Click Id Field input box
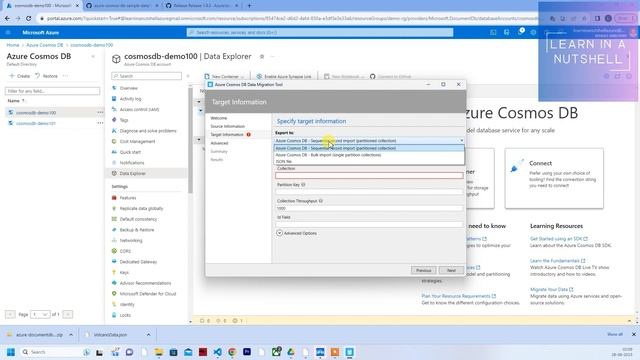640x360 pixels. point(369,224)
